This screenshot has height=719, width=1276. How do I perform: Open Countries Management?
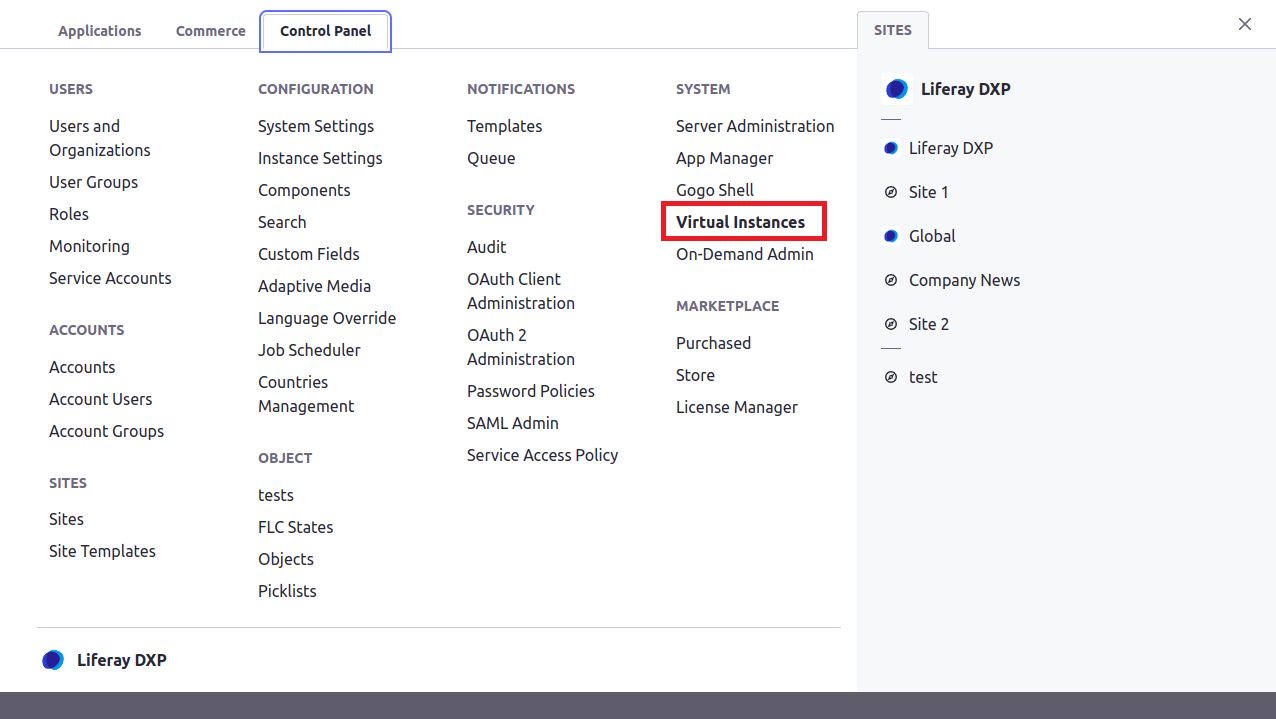coord(306,394)
